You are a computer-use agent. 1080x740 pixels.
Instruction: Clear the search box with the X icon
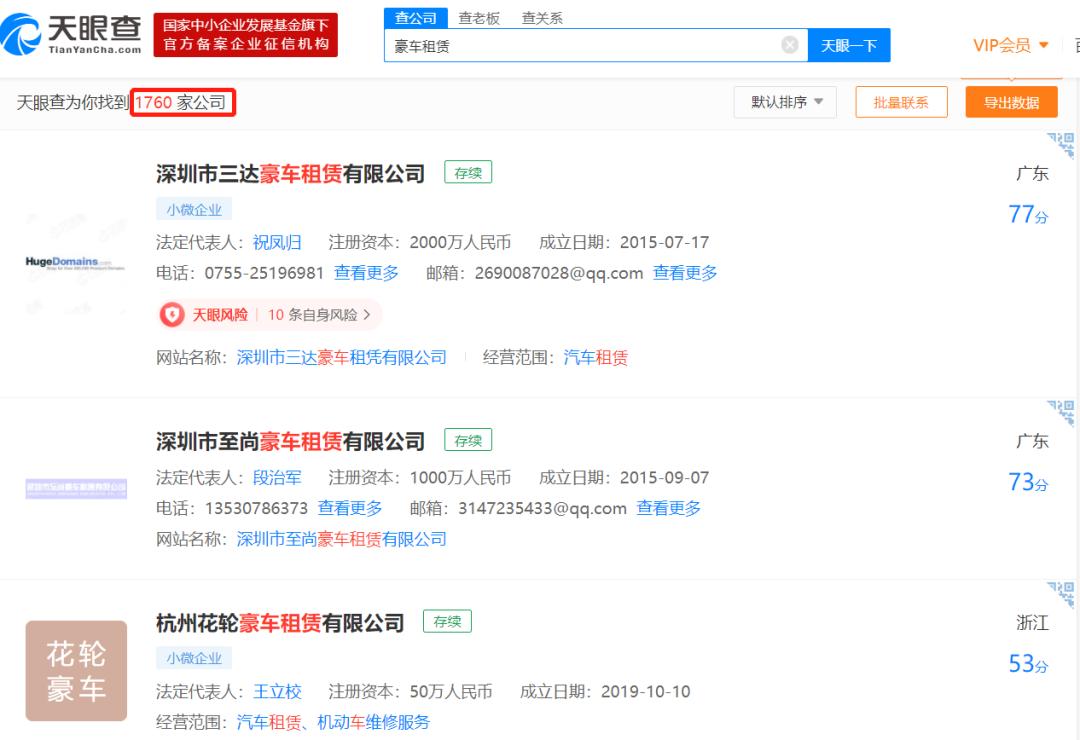point(789,44)
